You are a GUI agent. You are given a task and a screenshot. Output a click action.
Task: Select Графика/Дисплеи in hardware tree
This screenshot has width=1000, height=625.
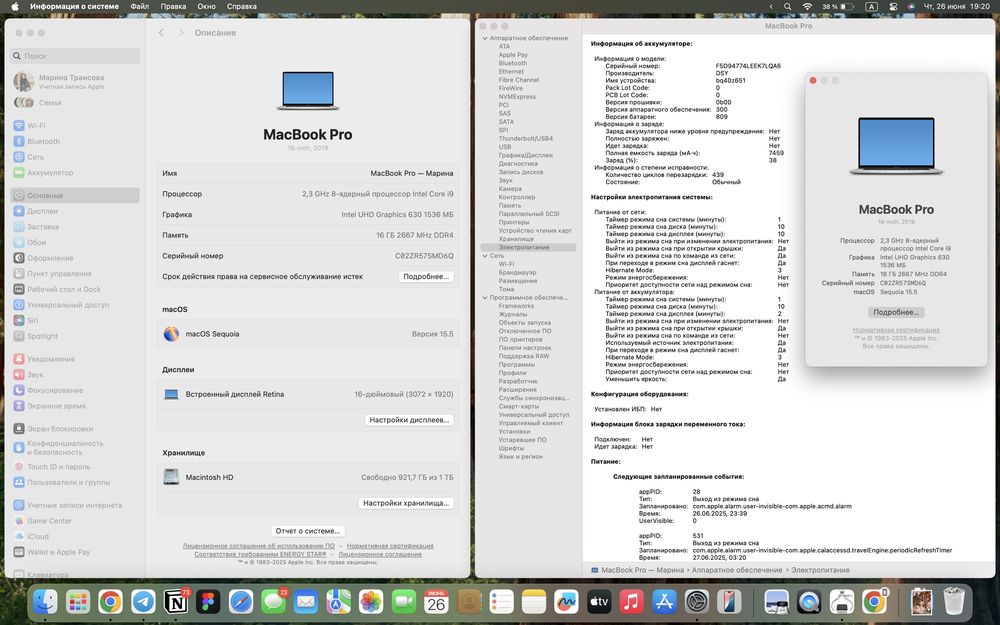click(526, 156)
